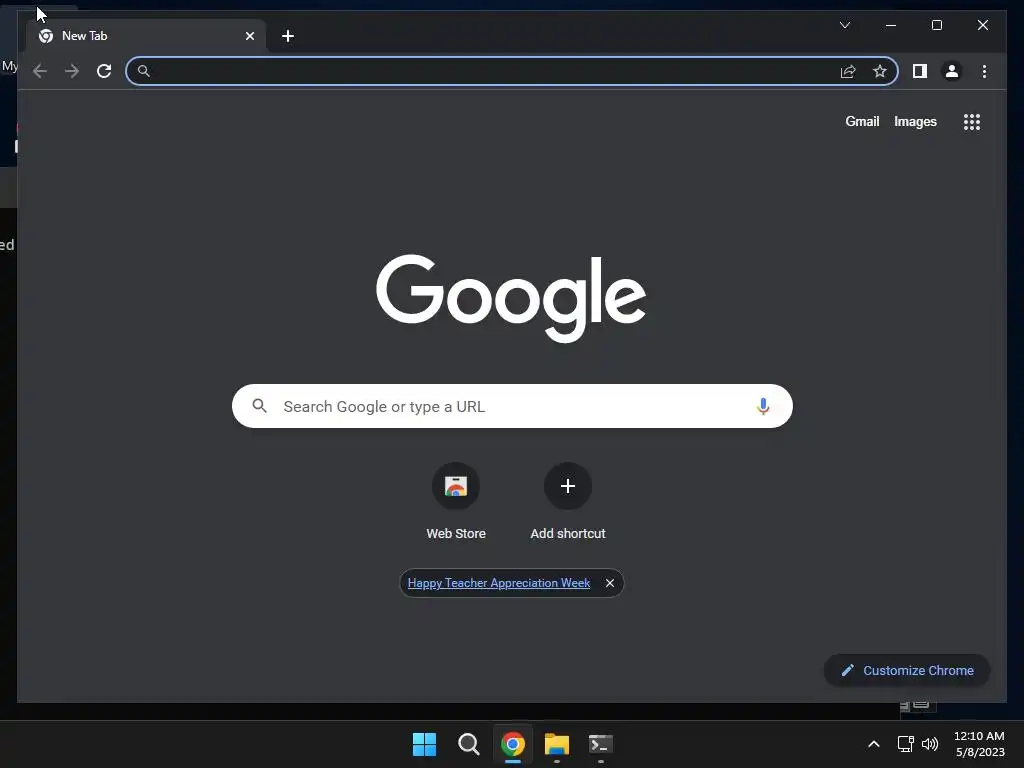Viewport: 1024px width, 768px height.
Task: Open Gmail link
Action: [862, 121]
